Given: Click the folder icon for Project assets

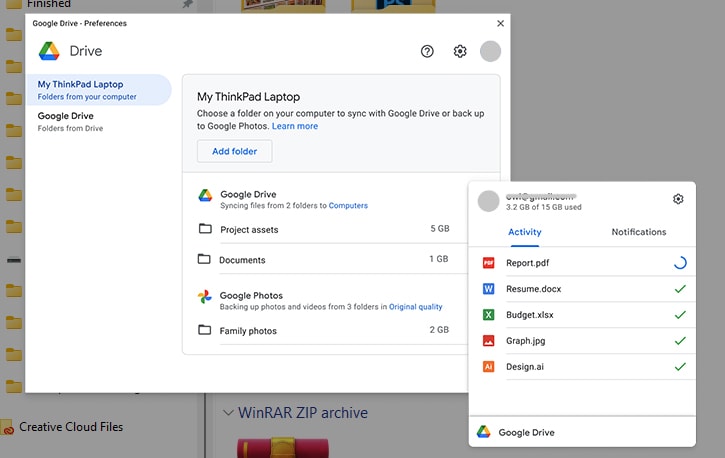Looking at the screenshot, I should click(x=205, y=229).
